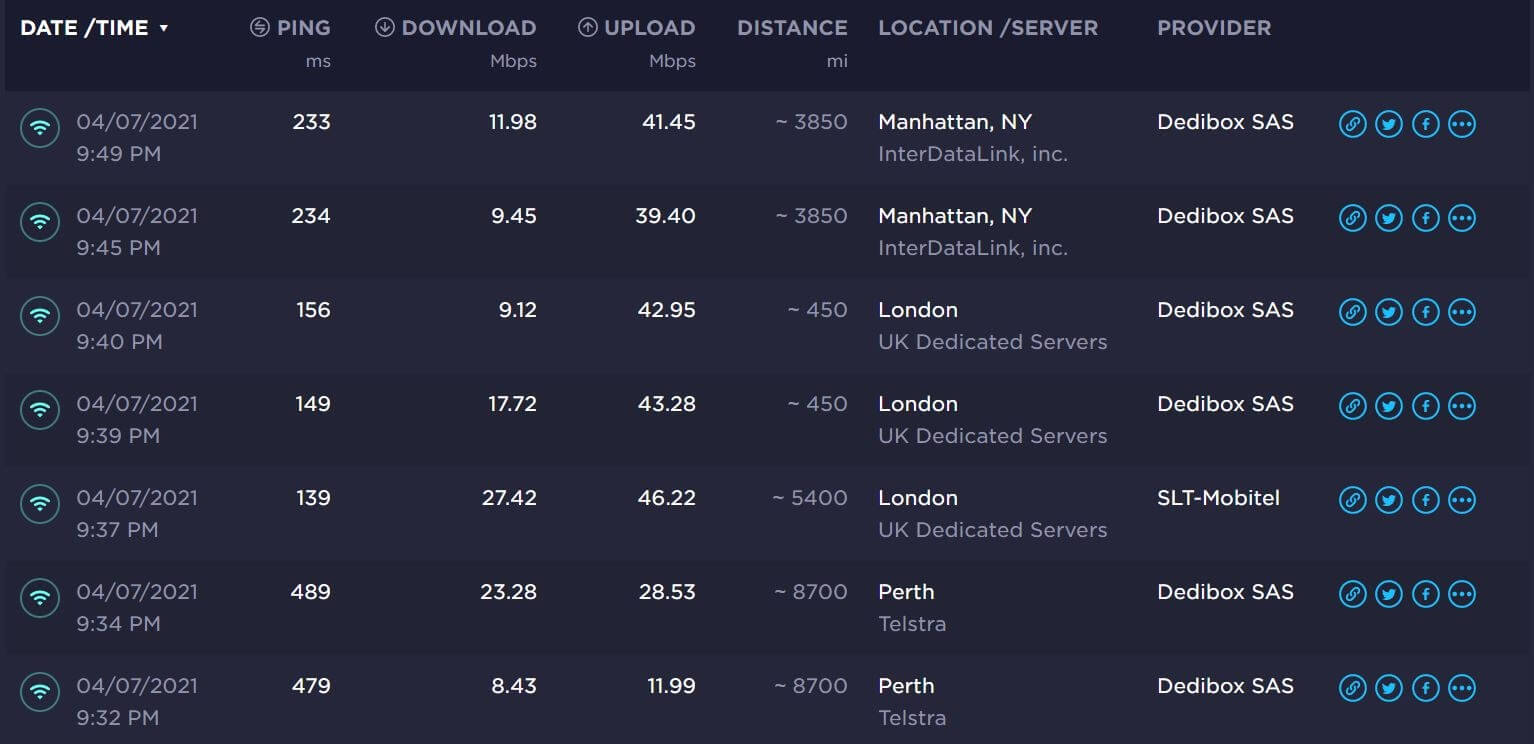Share the 9:45 PM result on Facebook
This screenshot has width=1534, height=744.
pyautogui.click(x=1425, y=218)
